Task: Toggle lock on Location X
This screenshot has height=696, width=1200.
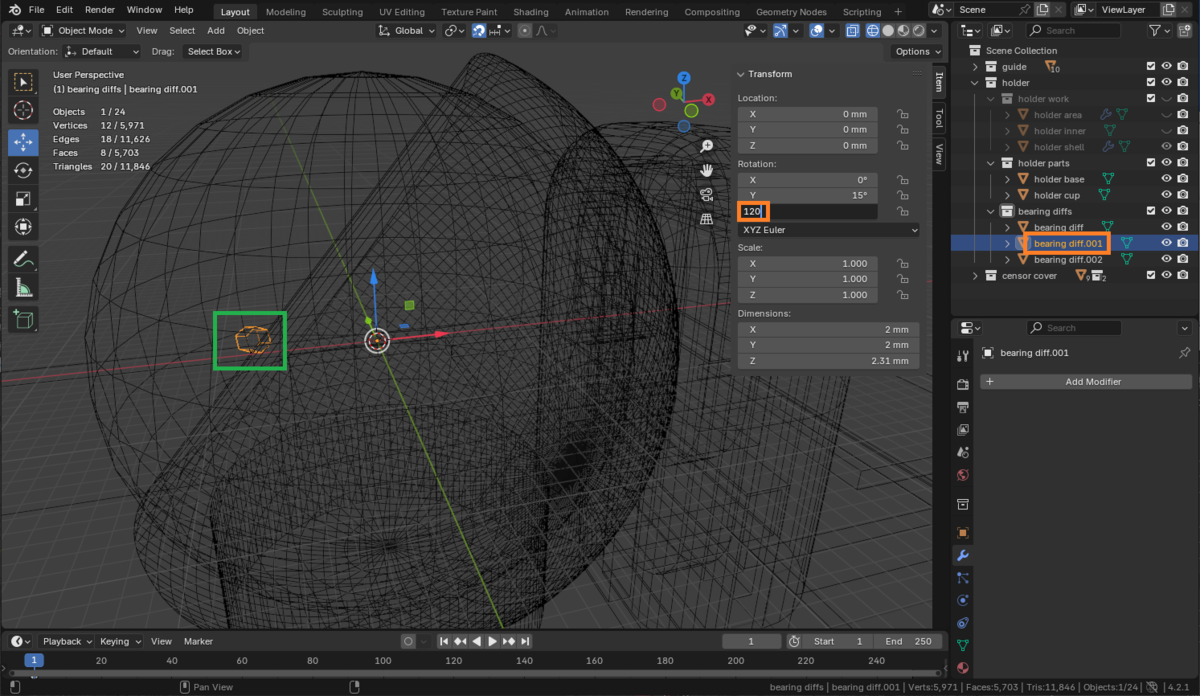Action: tap(902, 114)
